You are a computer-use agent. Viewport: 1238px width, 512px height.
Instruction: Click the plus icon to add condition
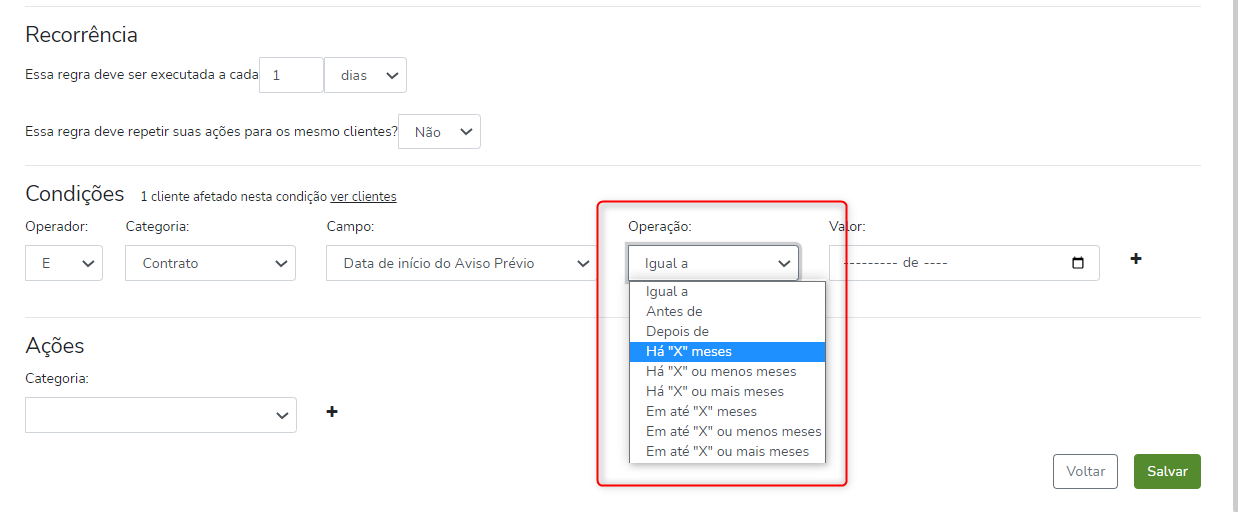pyautogui.click(x=1135, y=259)
